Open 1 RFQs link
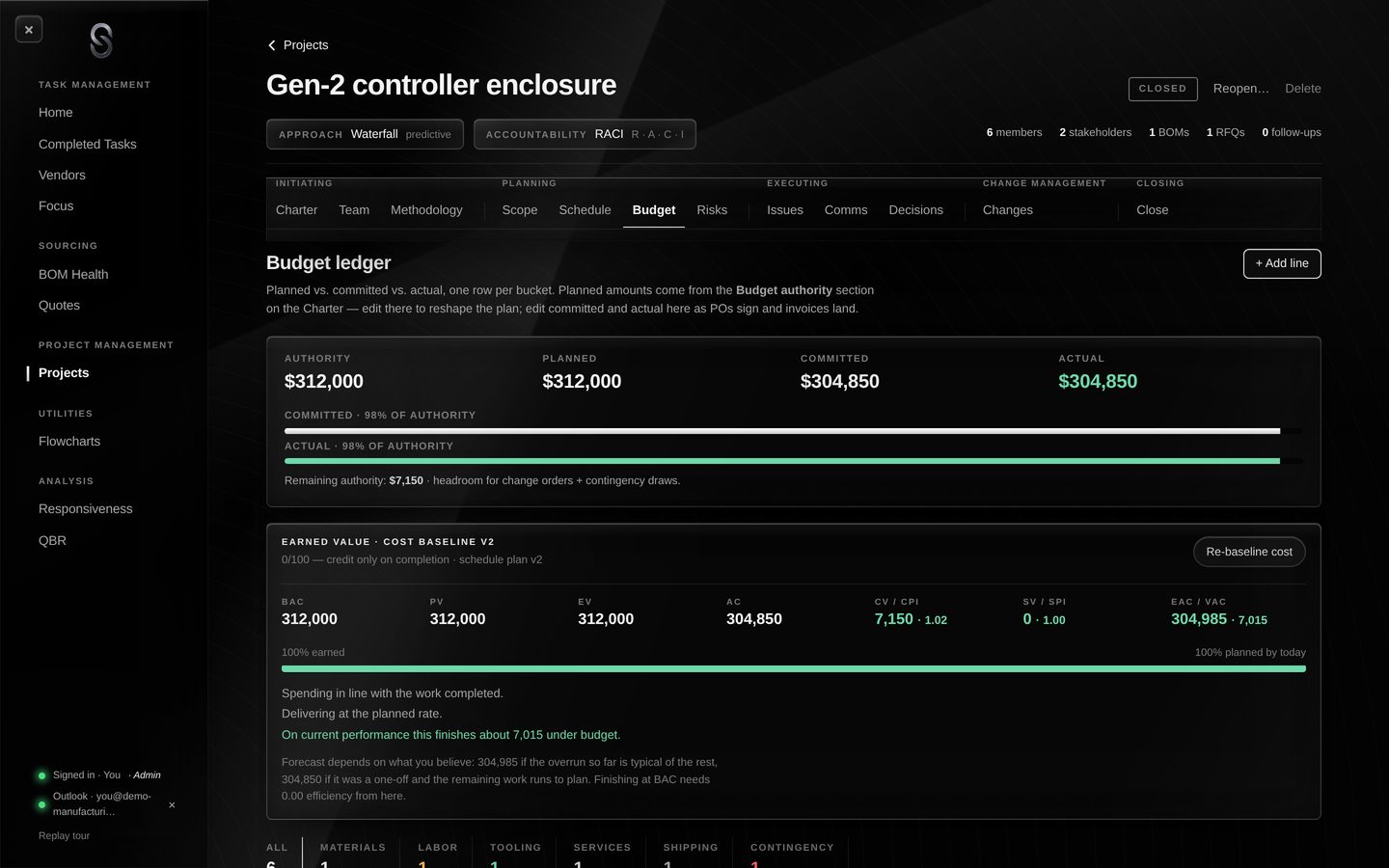1389x868 pixels. pos(1225,132)
